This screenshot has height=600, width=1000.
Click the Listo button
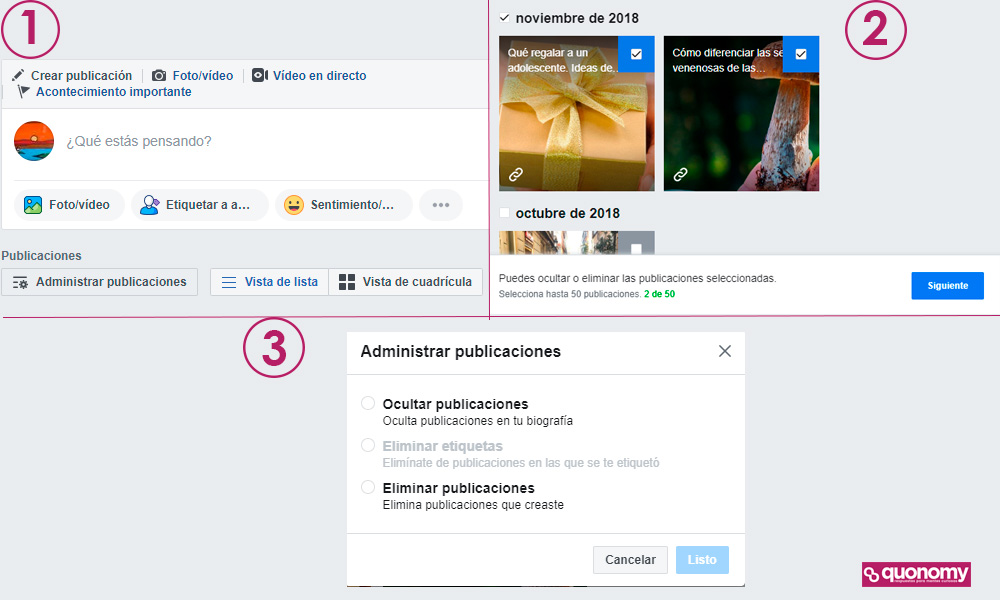click(702, 560)
